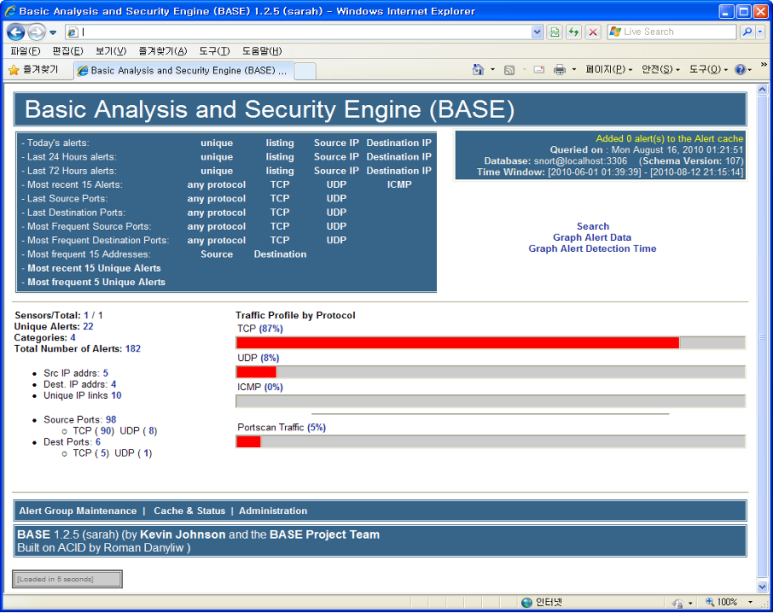Click the Graph Alert Data link
This screenshot has width=773, height=613.
(592, 238)
